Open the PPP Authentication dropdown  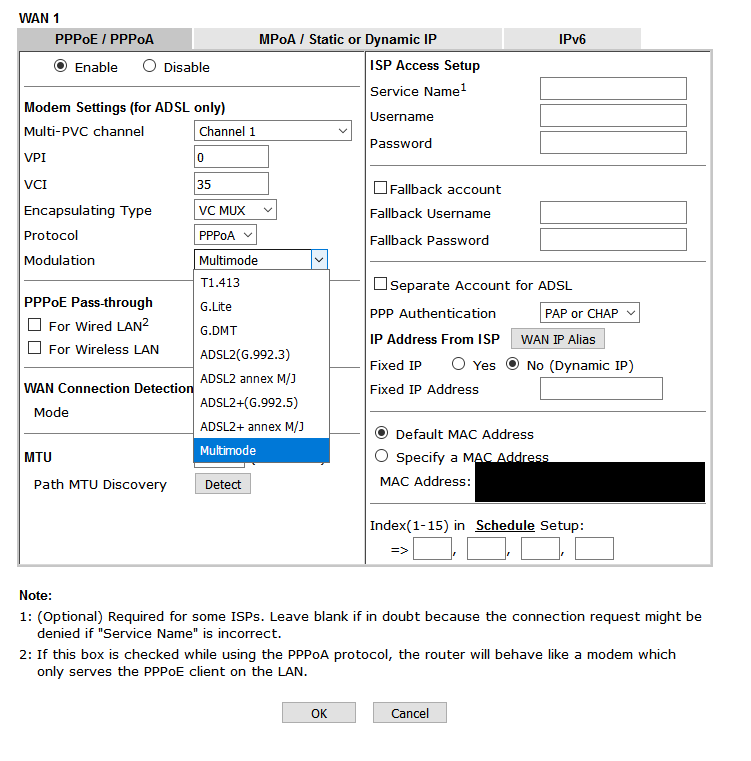[x=589, y=313]
